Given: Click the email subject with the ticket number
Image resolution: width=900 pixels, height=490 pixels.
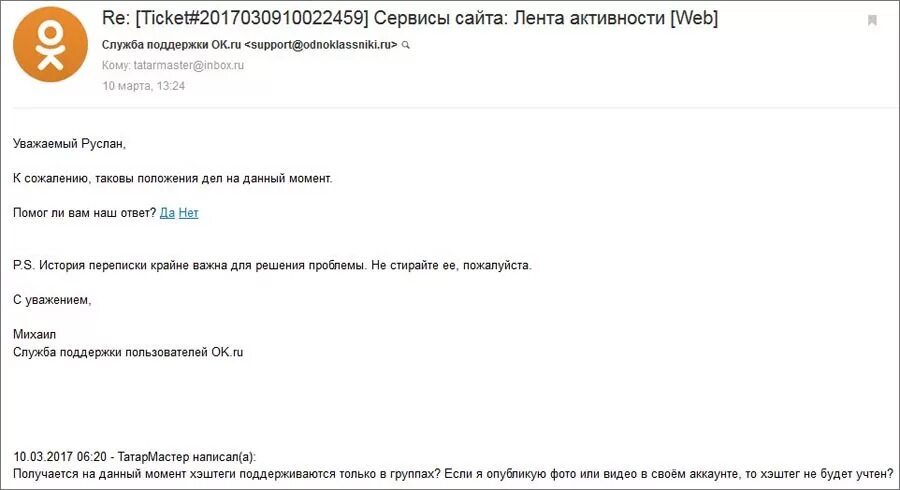Looking at the screenshot, I should [410, 18].
